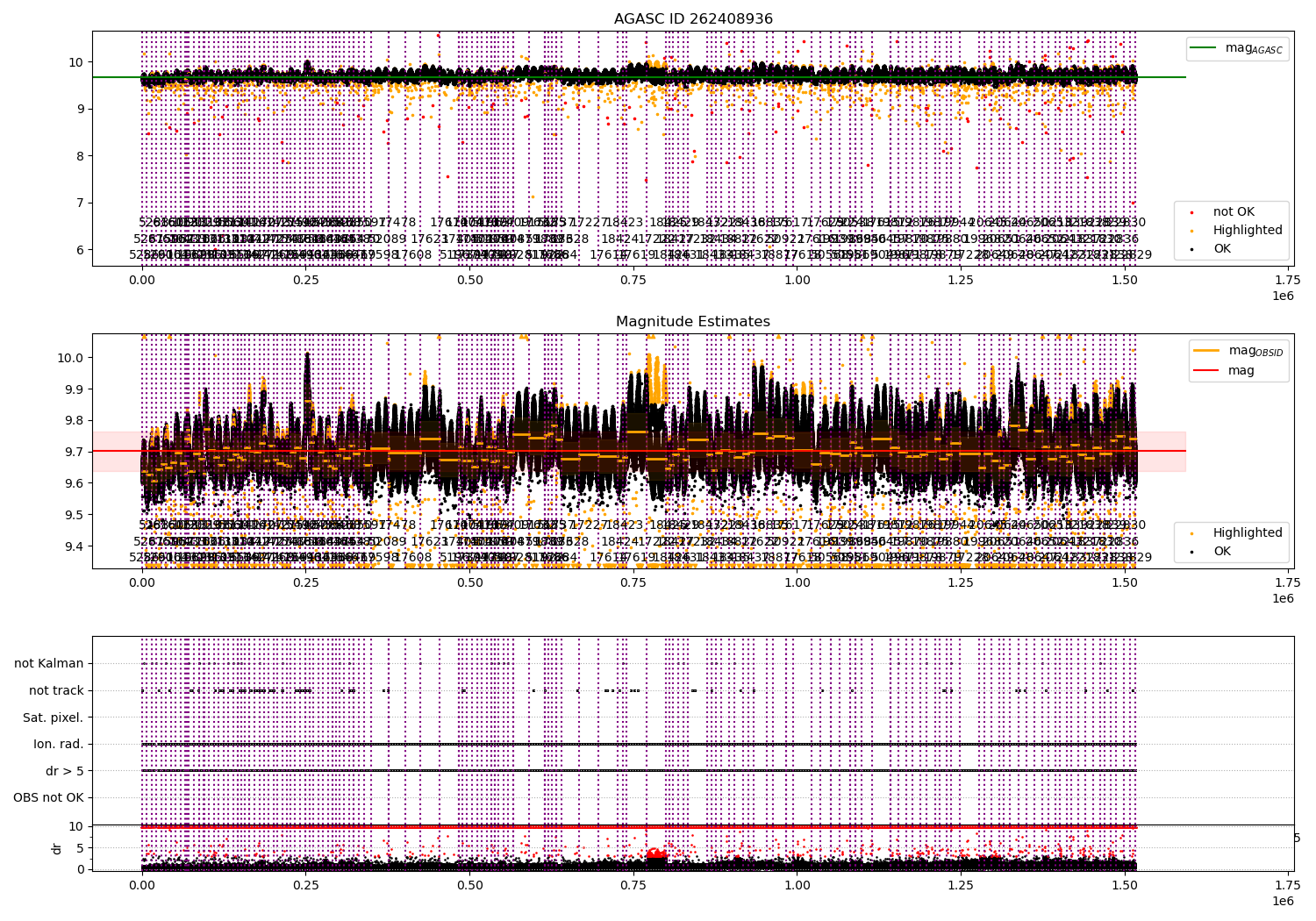Click 'Highlighted' in Magnitude Estimates legend
This screenshot has height=921, width=1316.
(x=1248, y=532)
